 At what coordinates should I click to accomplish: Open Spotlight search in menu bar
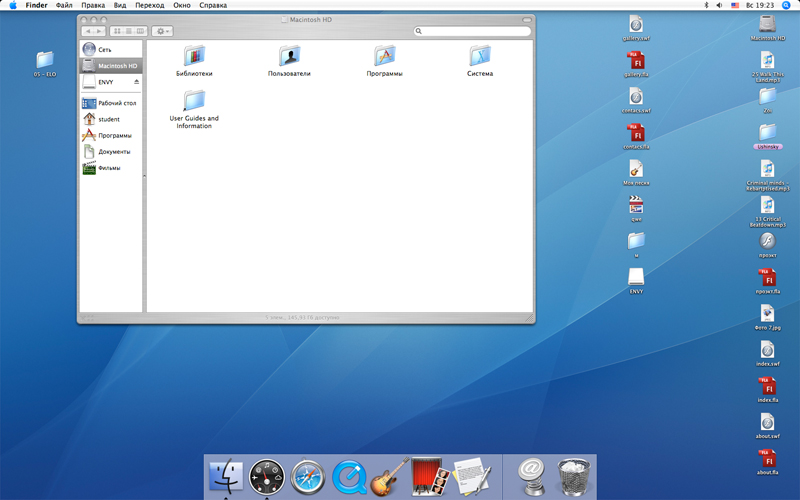pos(786,5)
